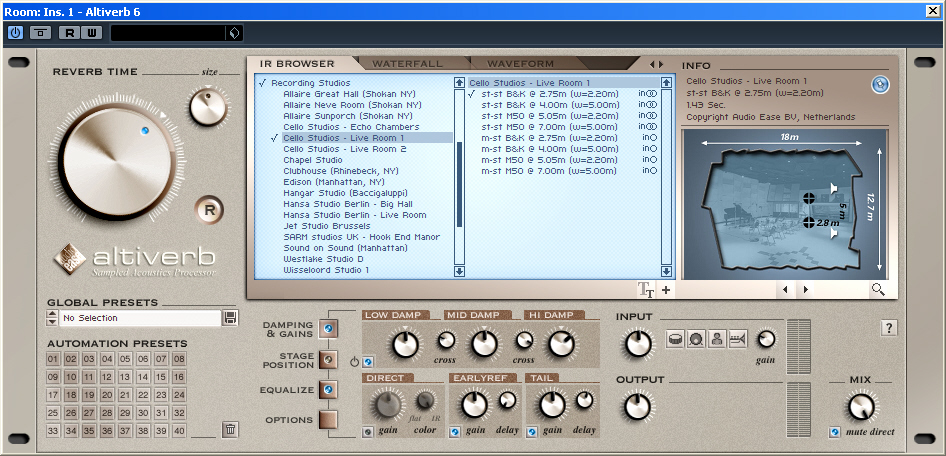The image size is (946, 456).
Task: Toggle the Direct gain enable button
Action: click(x=368, y=432)
